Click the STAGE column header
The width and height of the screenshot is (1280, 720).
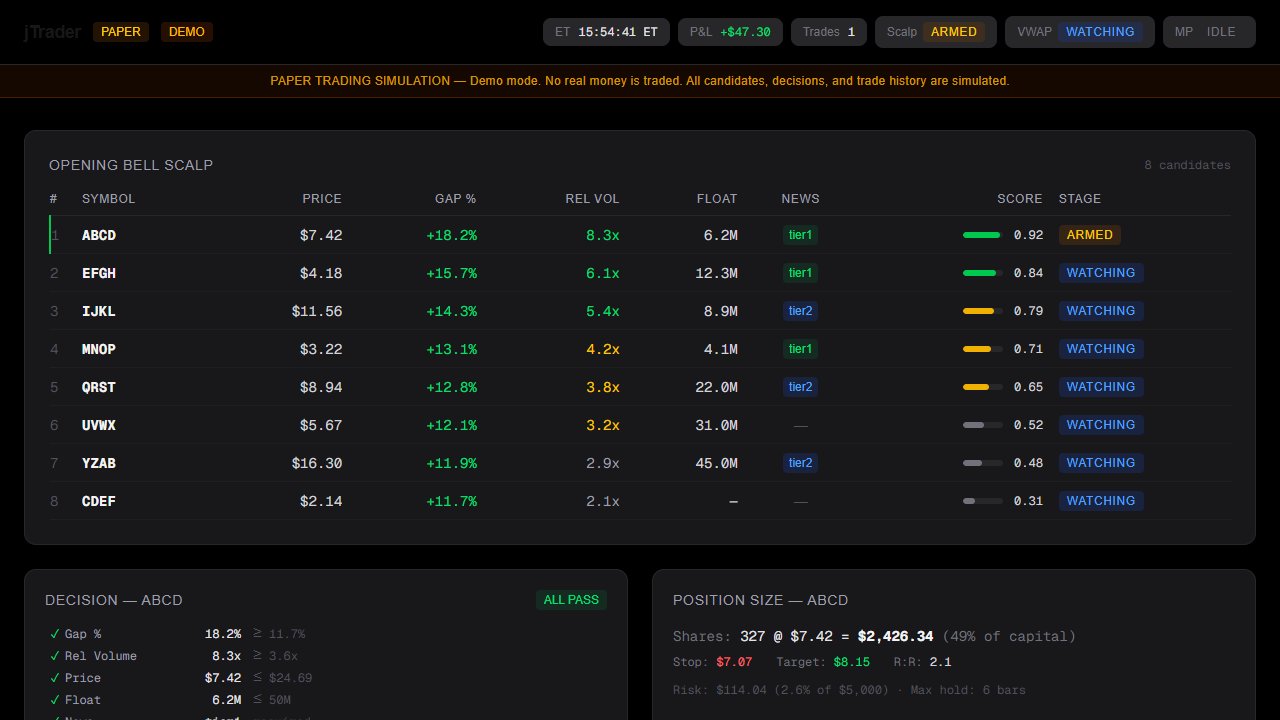click(x=1080, y=199)
